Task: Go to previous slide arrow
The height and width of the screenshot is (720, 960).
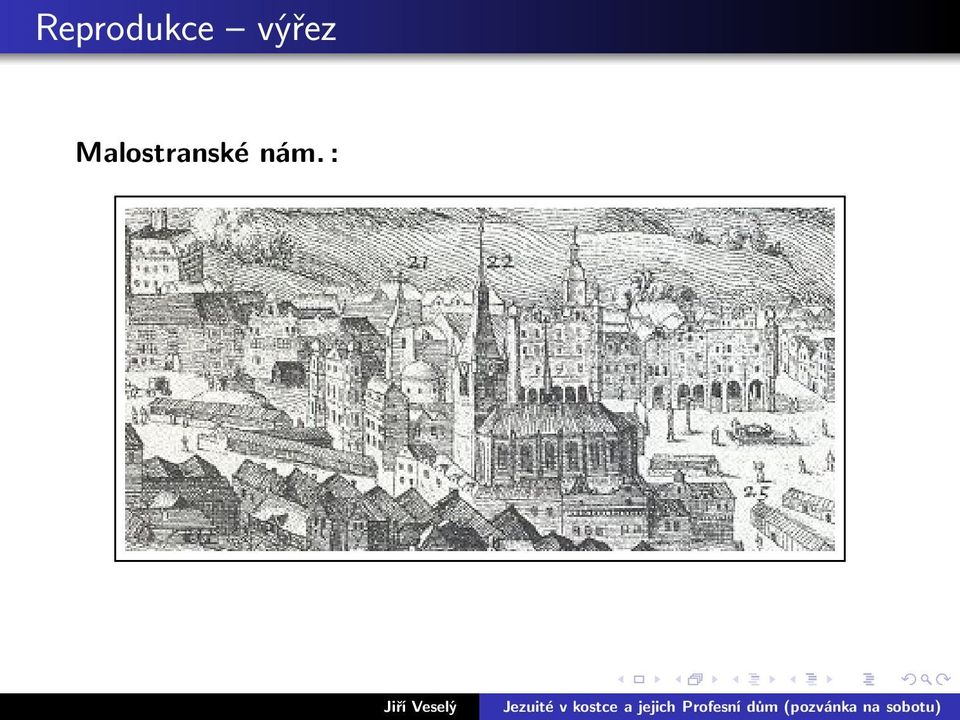Action: [621, 679]
